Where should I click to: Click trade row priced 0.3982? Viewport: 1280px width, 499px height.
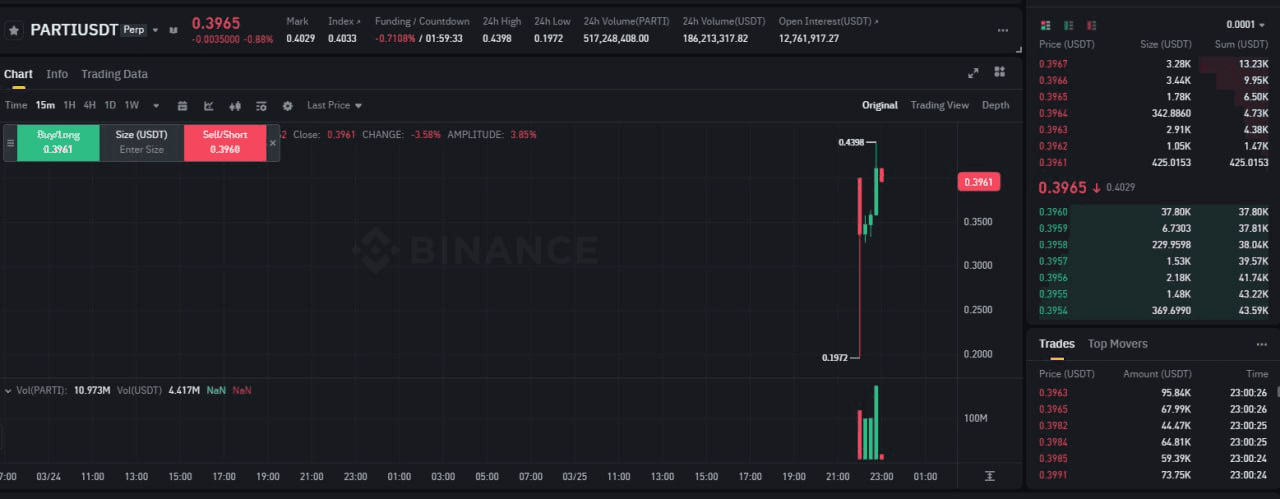click(x=1153, y=425)
